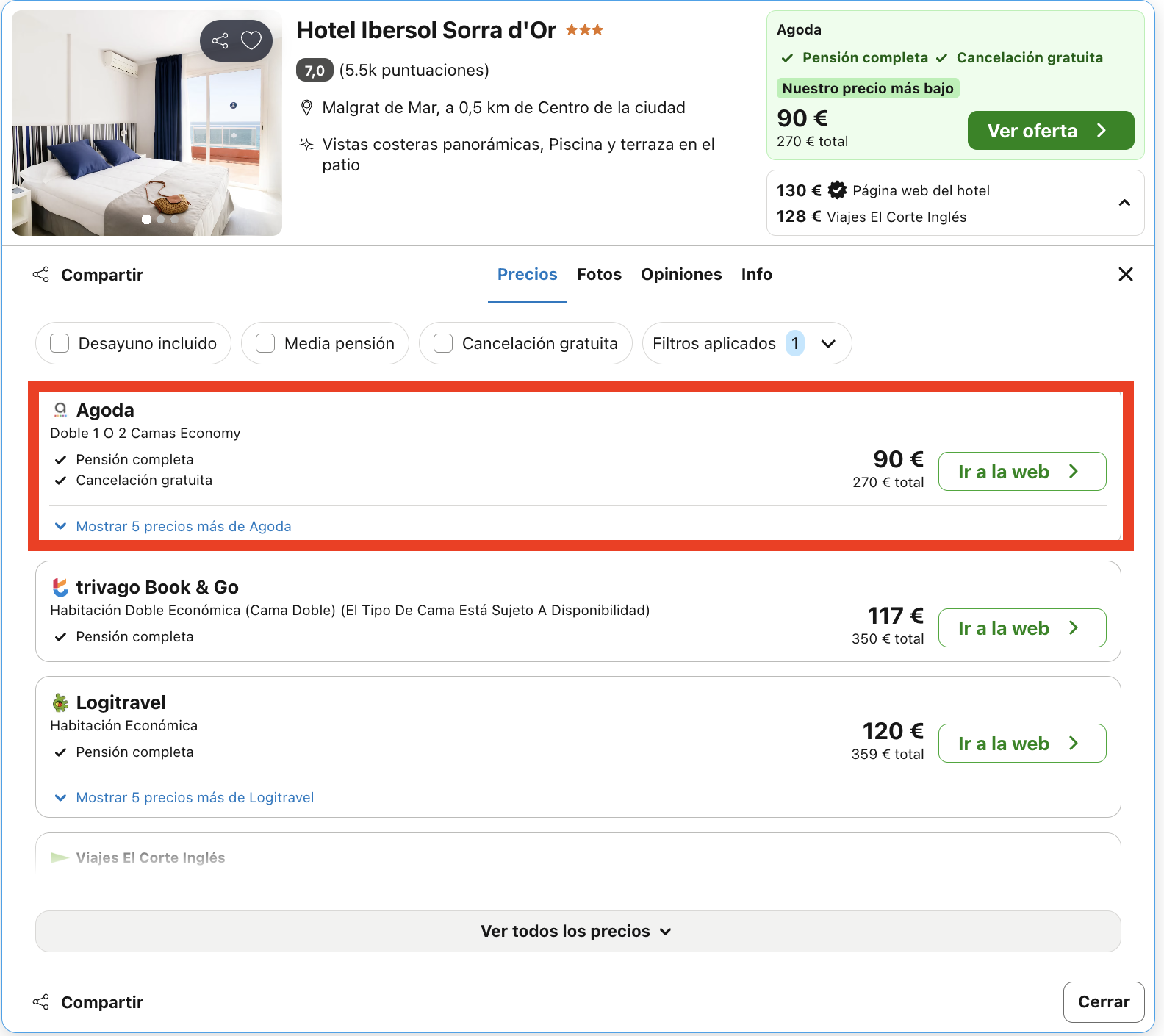Switch to the Opiniones tab
The width and height of the screenshot is (1164, 1036).
pos(681,274)
